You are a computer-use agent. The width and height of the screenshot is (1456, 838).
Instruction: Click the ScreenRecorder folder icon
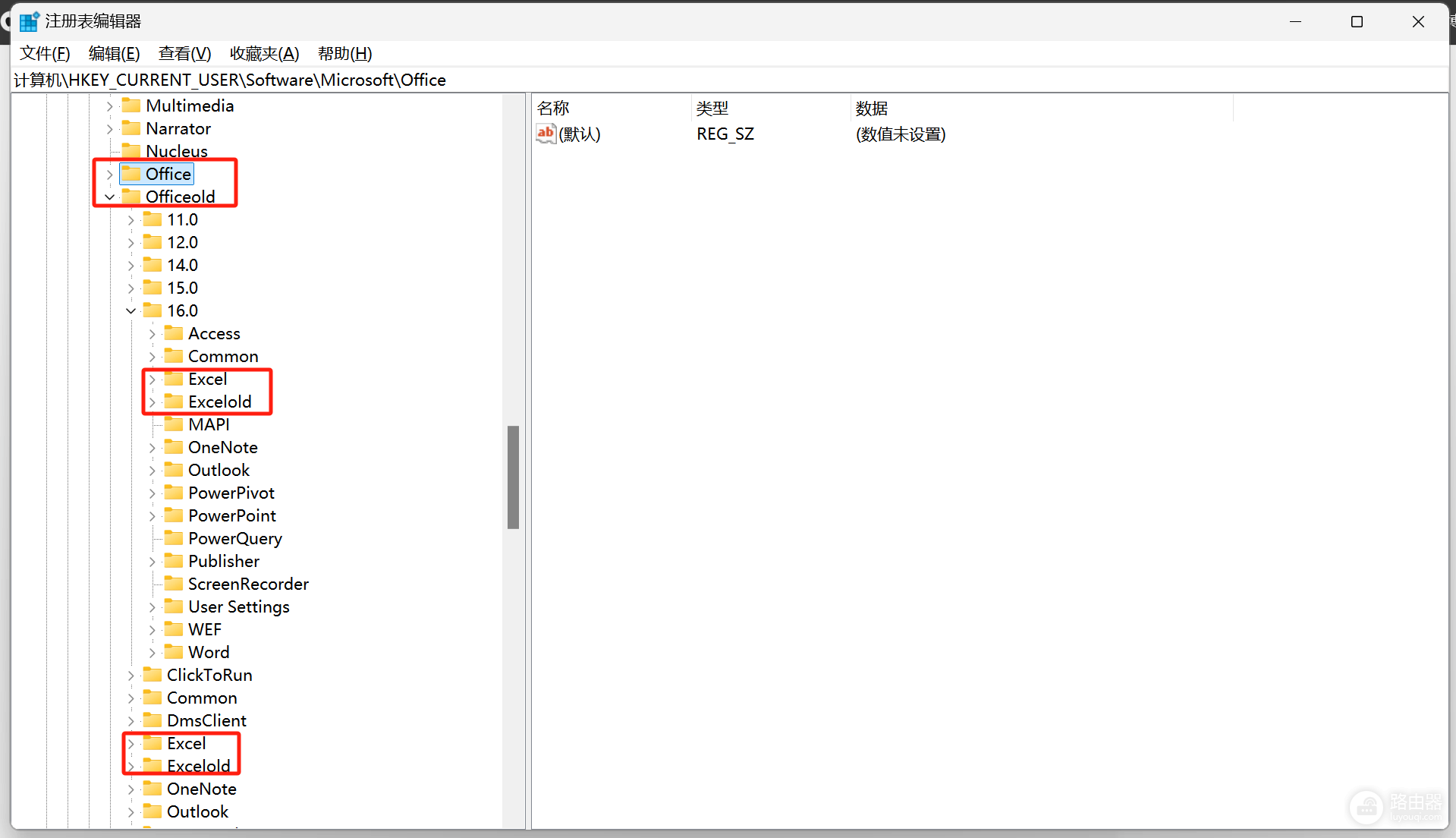(174, 583)
